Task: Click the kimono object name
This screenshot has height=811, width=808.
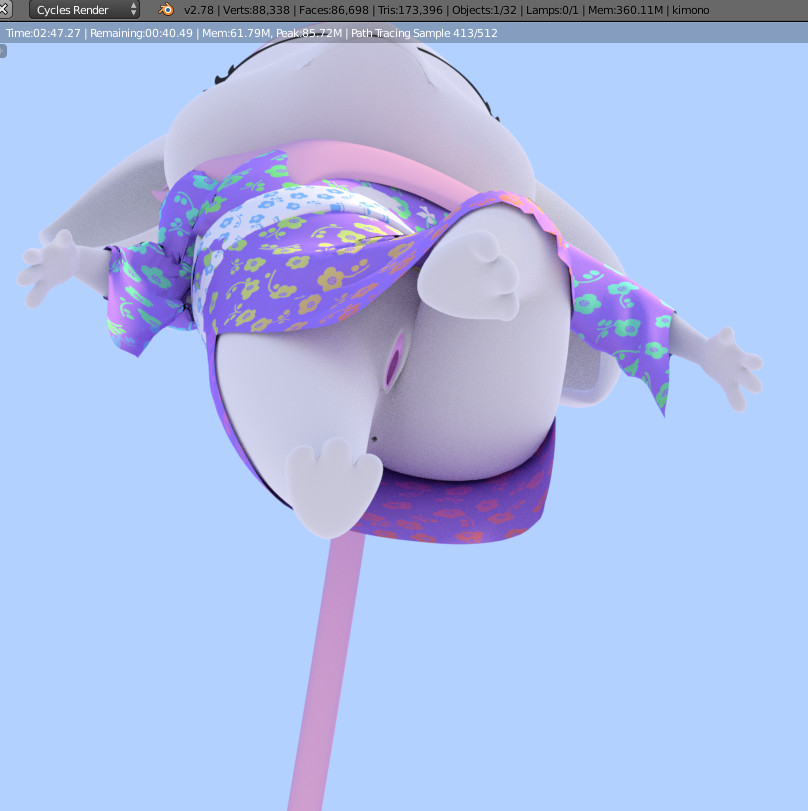Action: (691, 10)
